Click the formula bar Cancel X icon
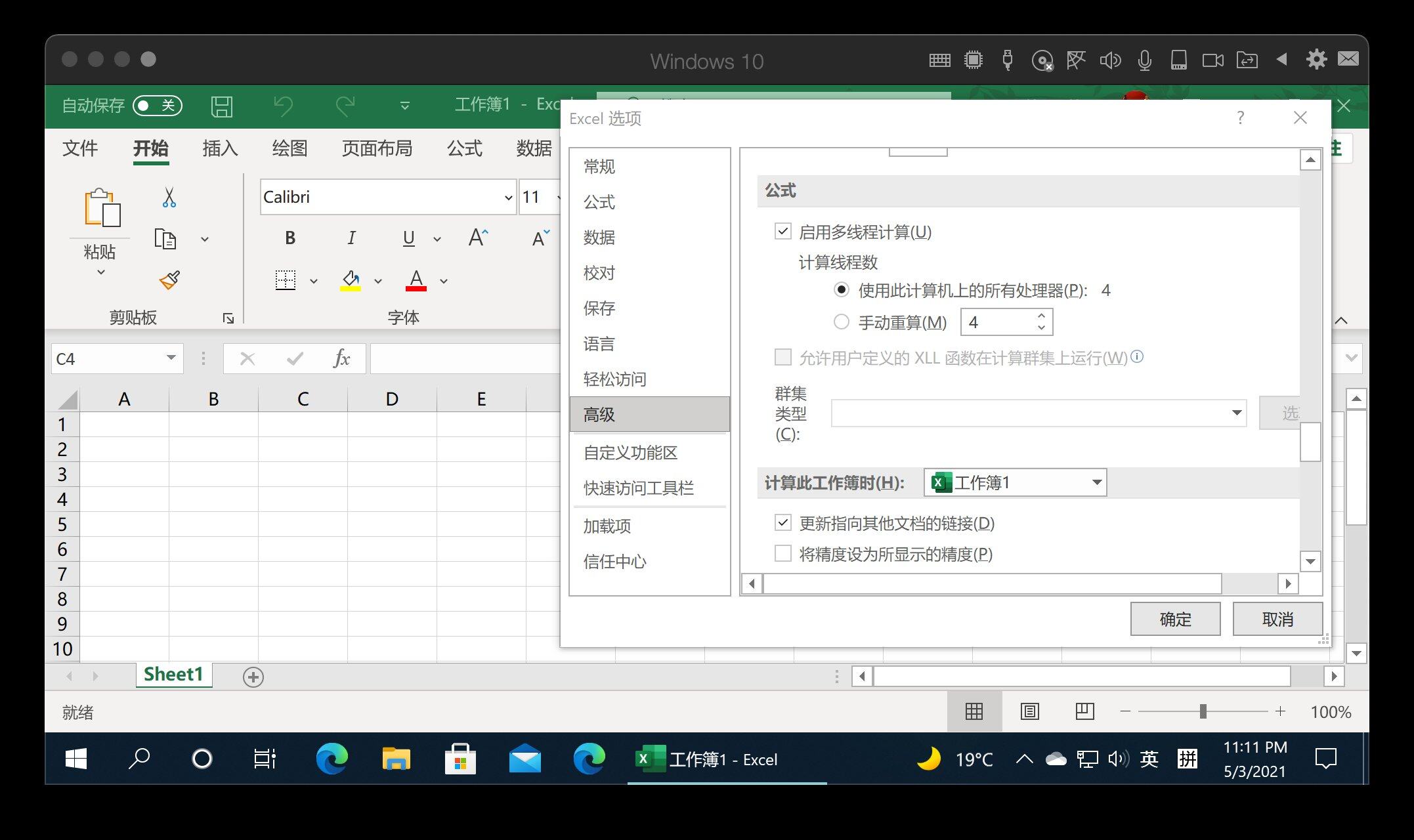Image resolution: width=1414 pixels, height=840 pixels. click(247, 358)
